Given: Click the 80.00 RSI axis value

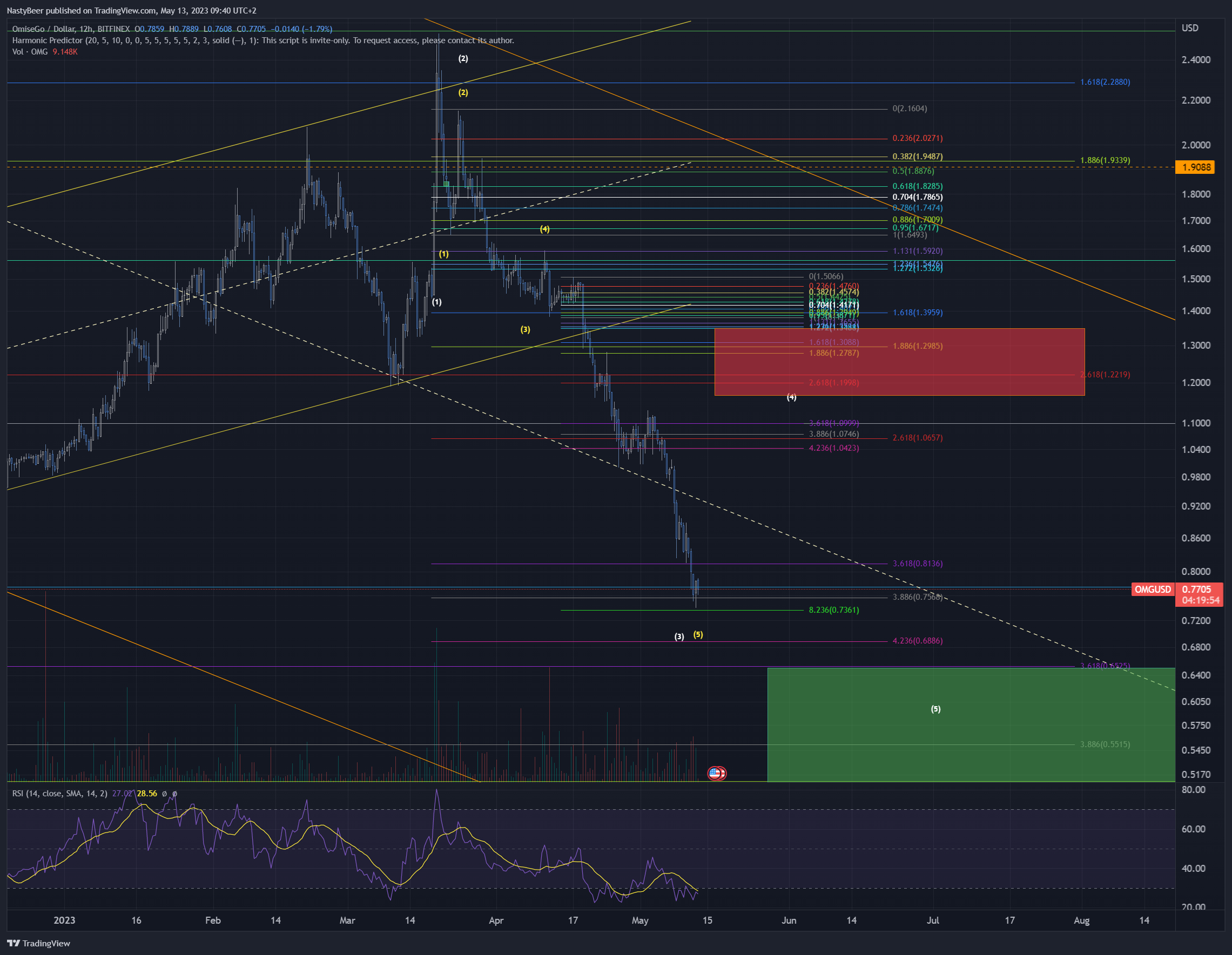Looking at the screenshot, I should [1194, 789].
